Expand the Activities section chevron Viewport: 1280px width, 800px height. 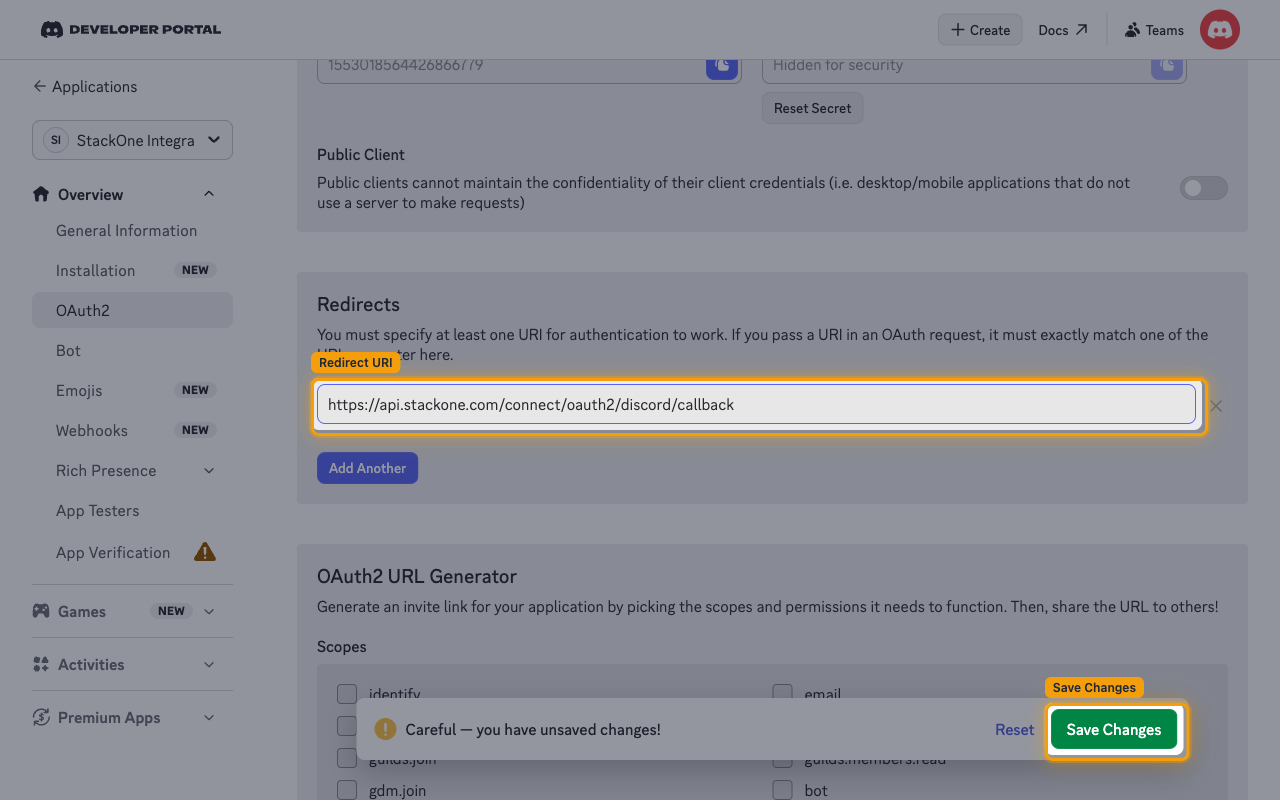209,664
